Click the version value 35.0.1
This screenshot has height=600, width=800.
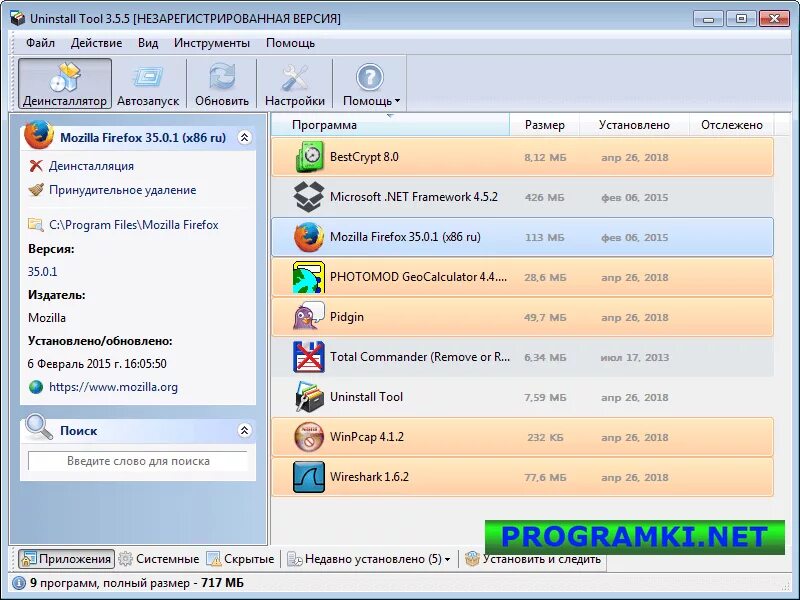click(x=42, y=271)
